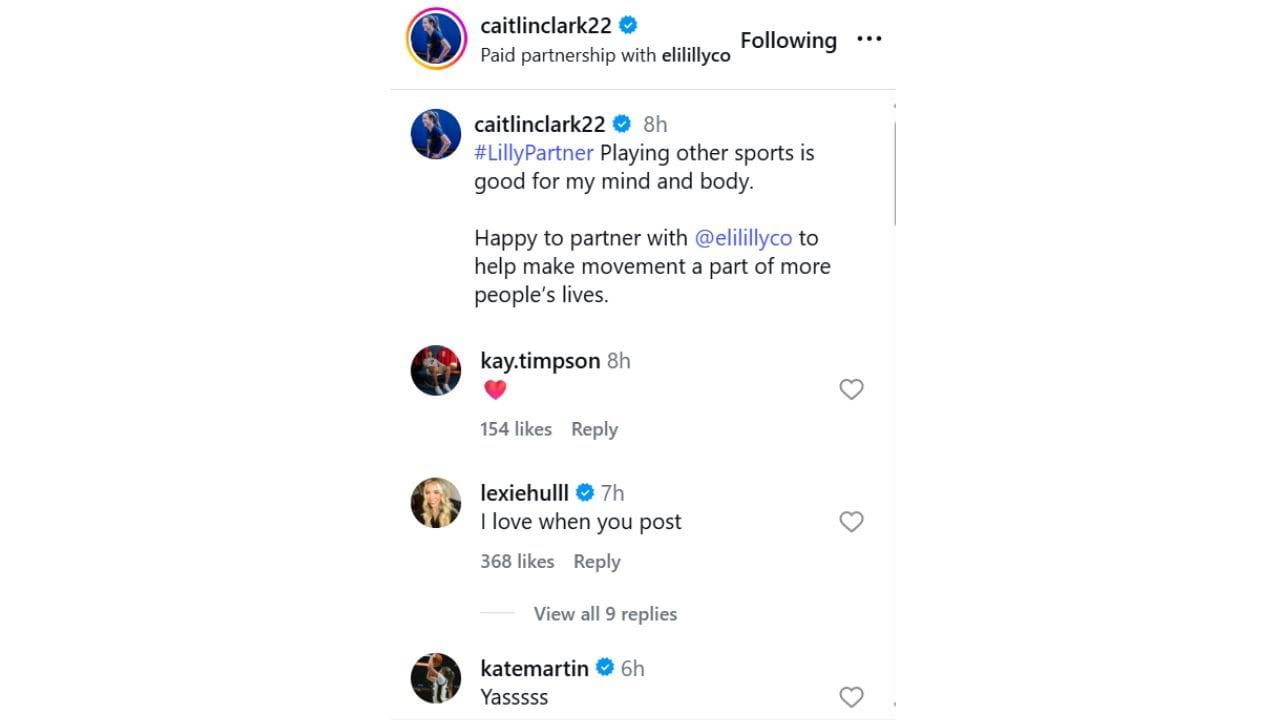Toggle like on katemartin's Yasssss comment
This screenshot has height=720, width=1280.
tap(851, 697)
